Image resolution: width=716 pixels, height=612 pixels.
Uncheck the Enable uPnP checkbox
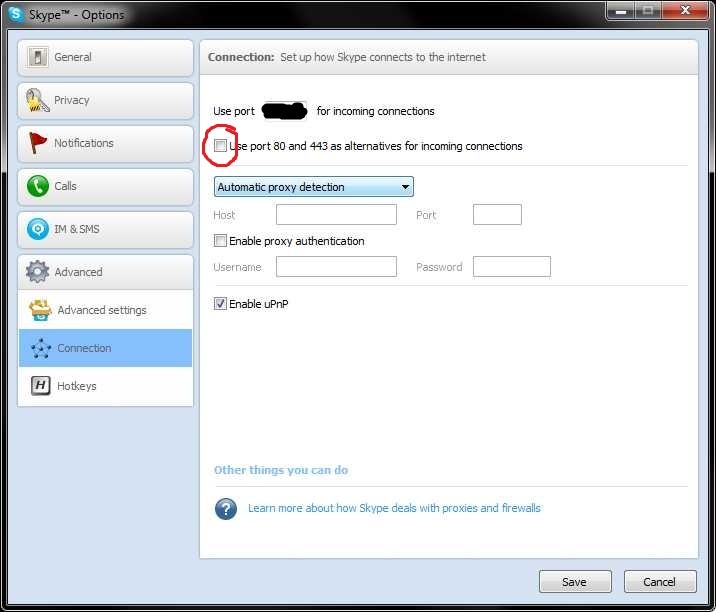click(x=220, y=304)
